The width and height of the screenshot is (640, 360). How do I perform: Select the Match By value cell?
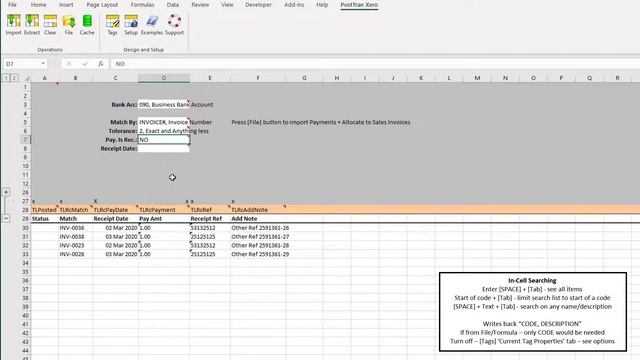(x=164, y=122)
